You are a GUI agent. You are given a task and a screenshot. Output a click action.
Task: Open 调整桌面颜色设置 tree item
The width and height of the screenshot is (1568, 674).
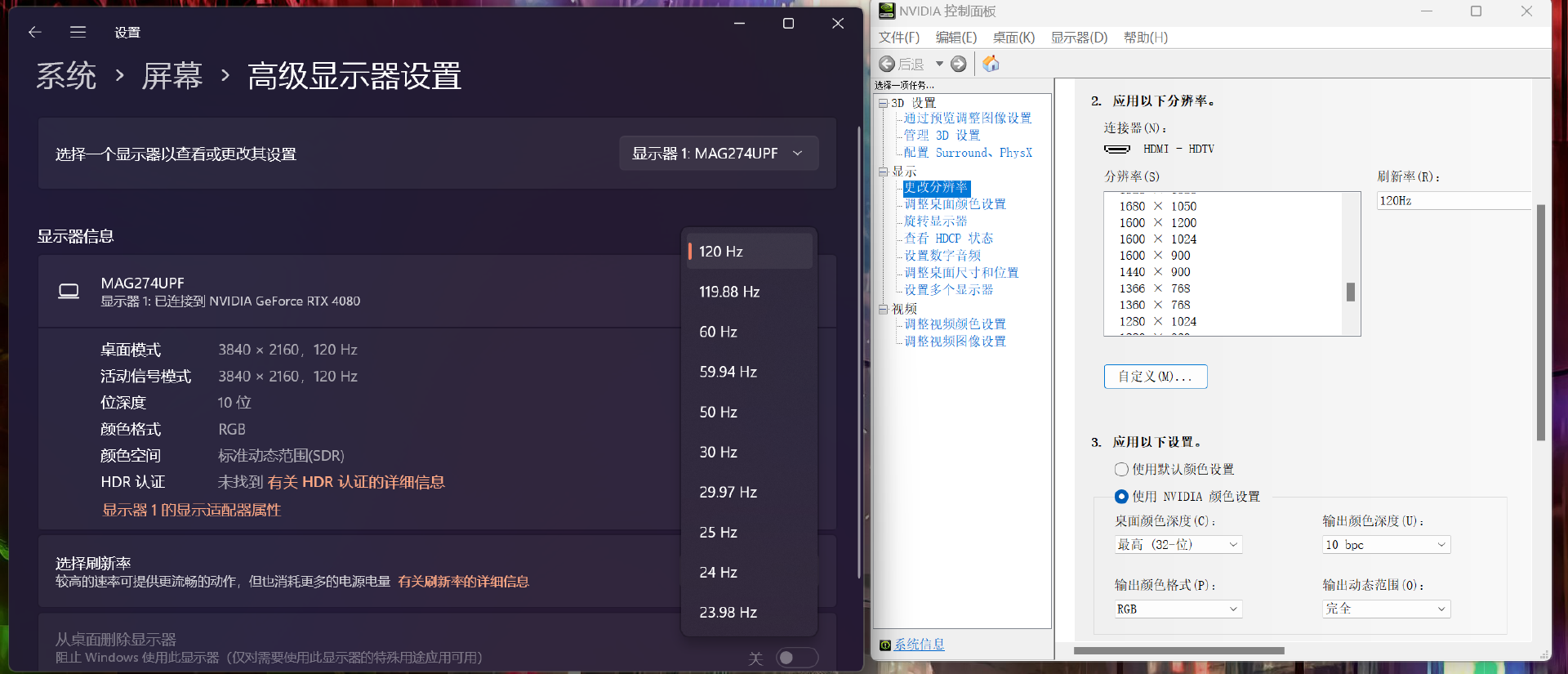coord(955,204)
